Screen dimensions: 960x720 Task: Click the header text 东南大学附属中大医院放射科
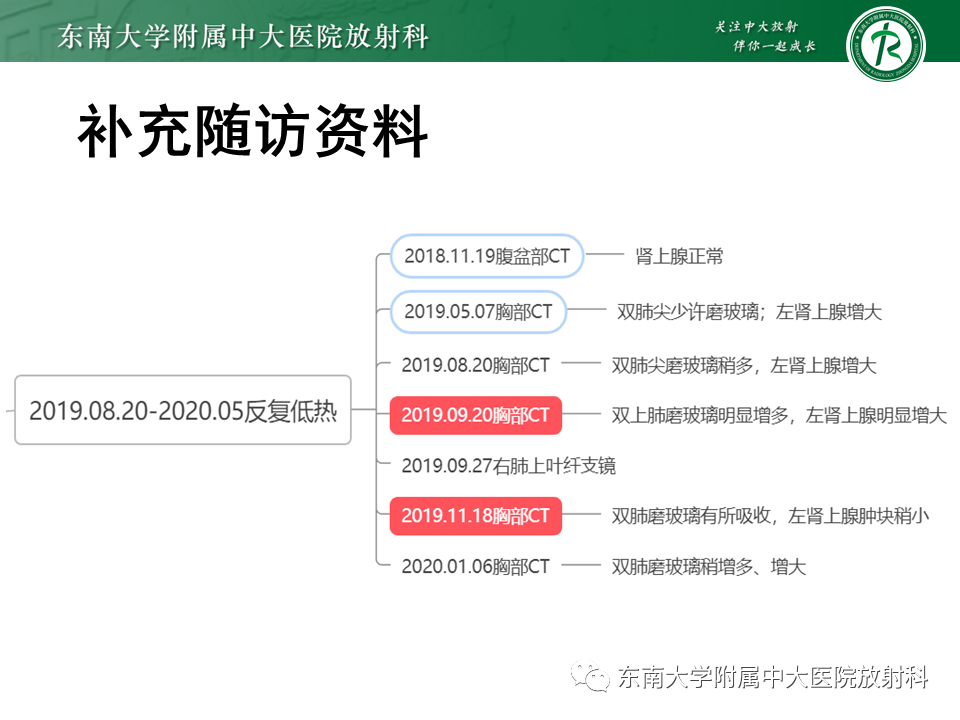tap(243, 36)
